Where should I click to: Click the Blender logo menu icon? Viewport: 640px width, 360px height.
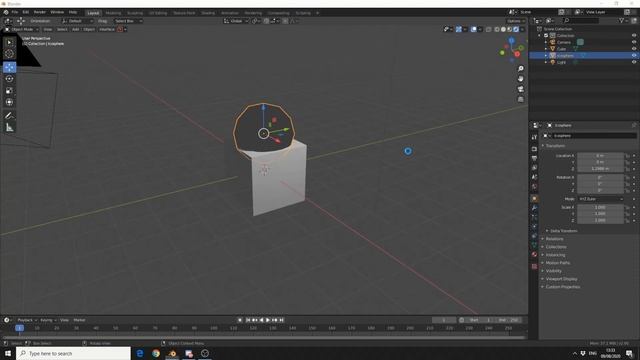[6, 12]
